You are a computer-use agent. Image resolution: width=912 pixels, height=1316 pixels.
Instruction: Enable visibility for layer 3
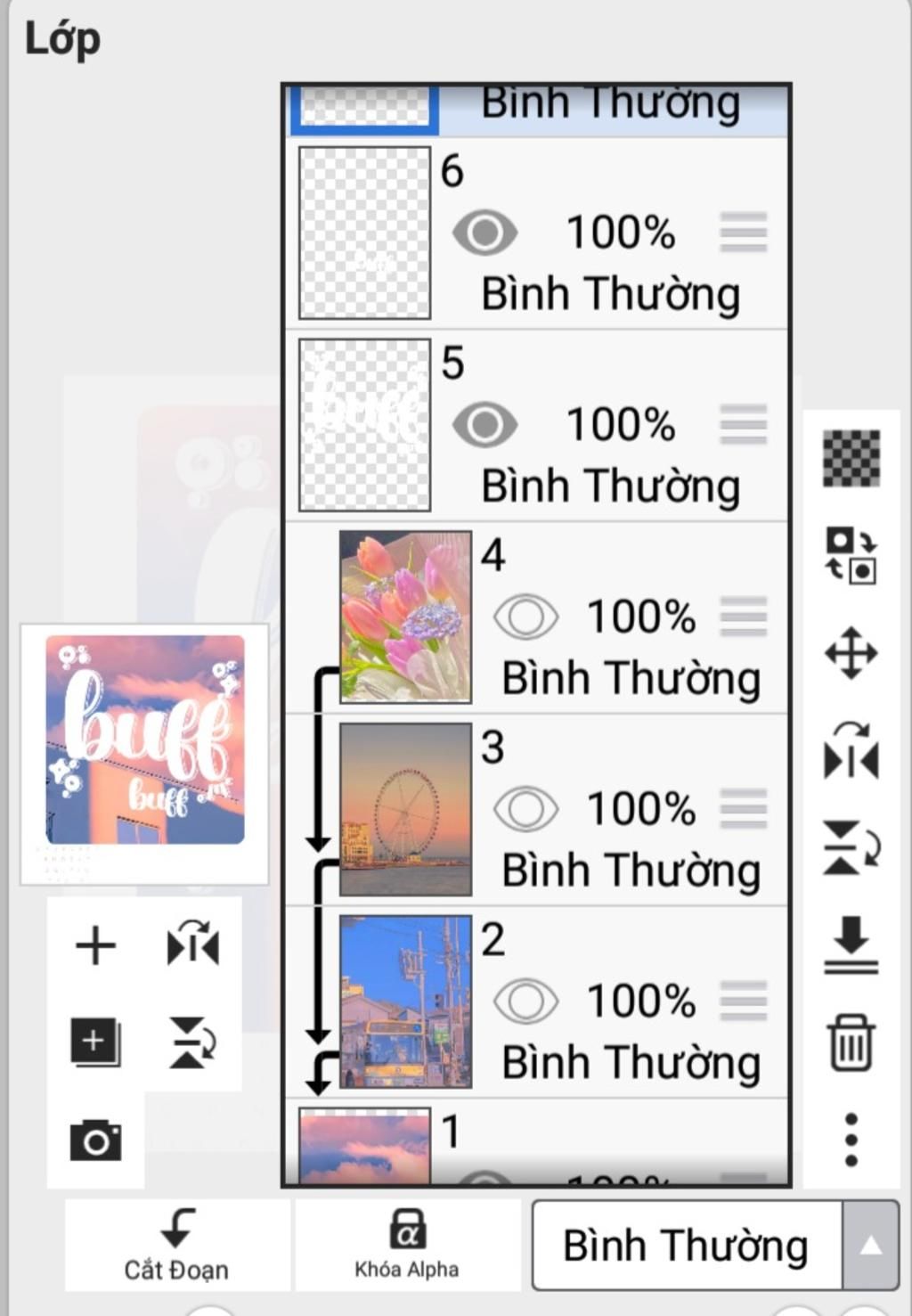525,809
